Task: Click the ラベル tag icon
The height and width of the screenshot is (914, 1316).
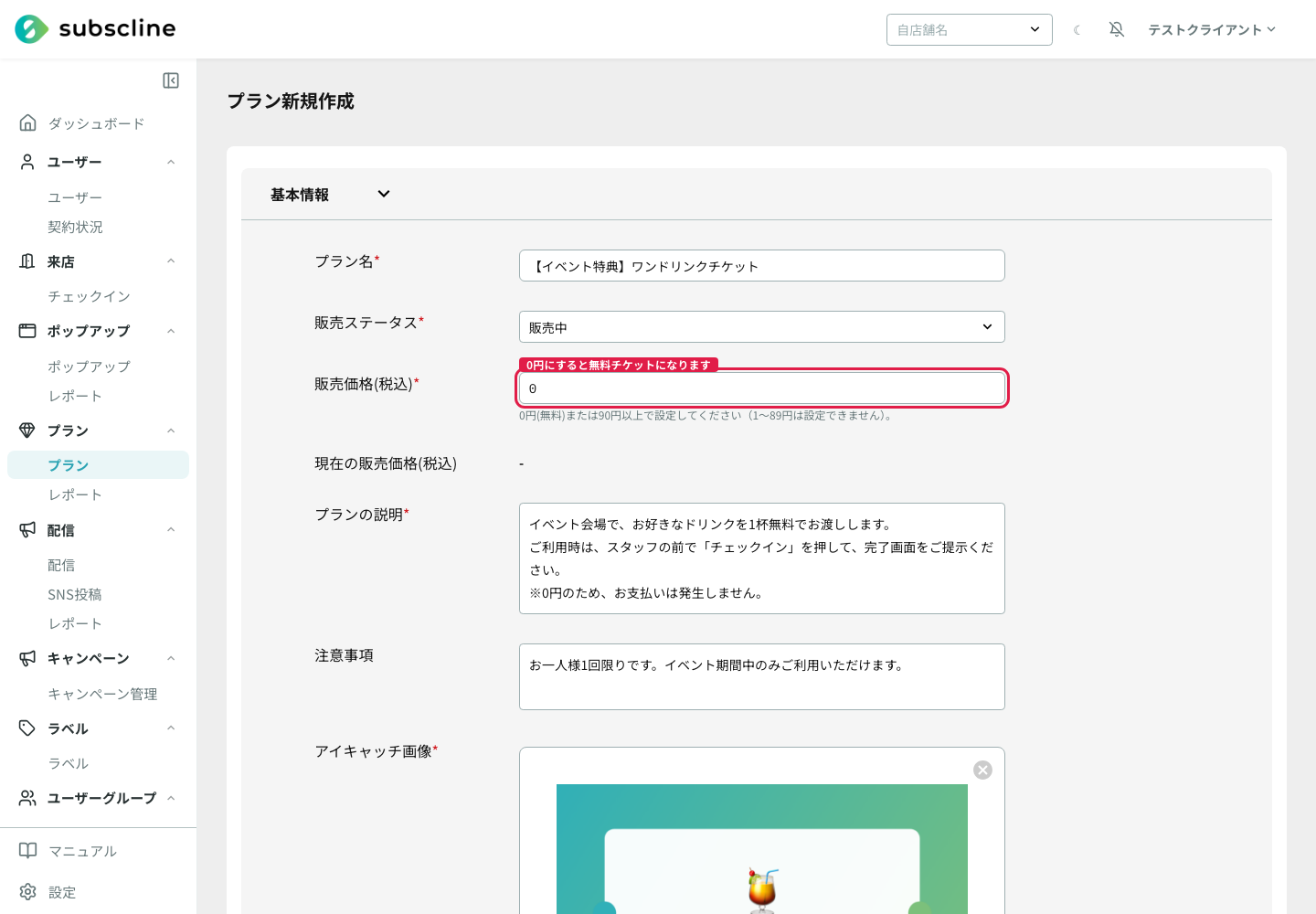Action: click(x=28, y=728)
